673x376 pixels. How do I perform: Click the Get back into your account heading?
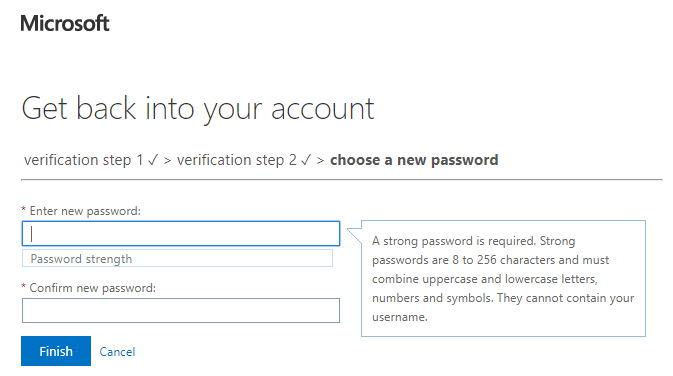(198, 109)
